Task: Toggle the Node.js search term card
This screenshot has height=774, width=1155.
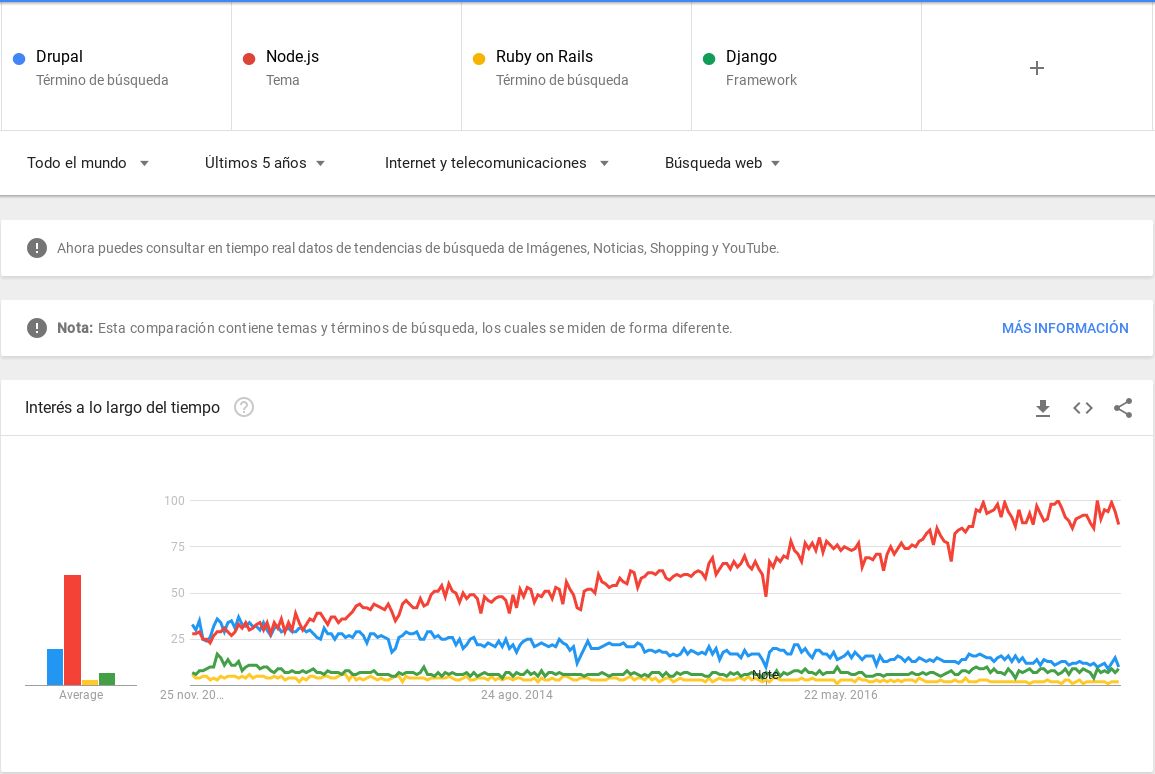Action: (x=345, y=66)
